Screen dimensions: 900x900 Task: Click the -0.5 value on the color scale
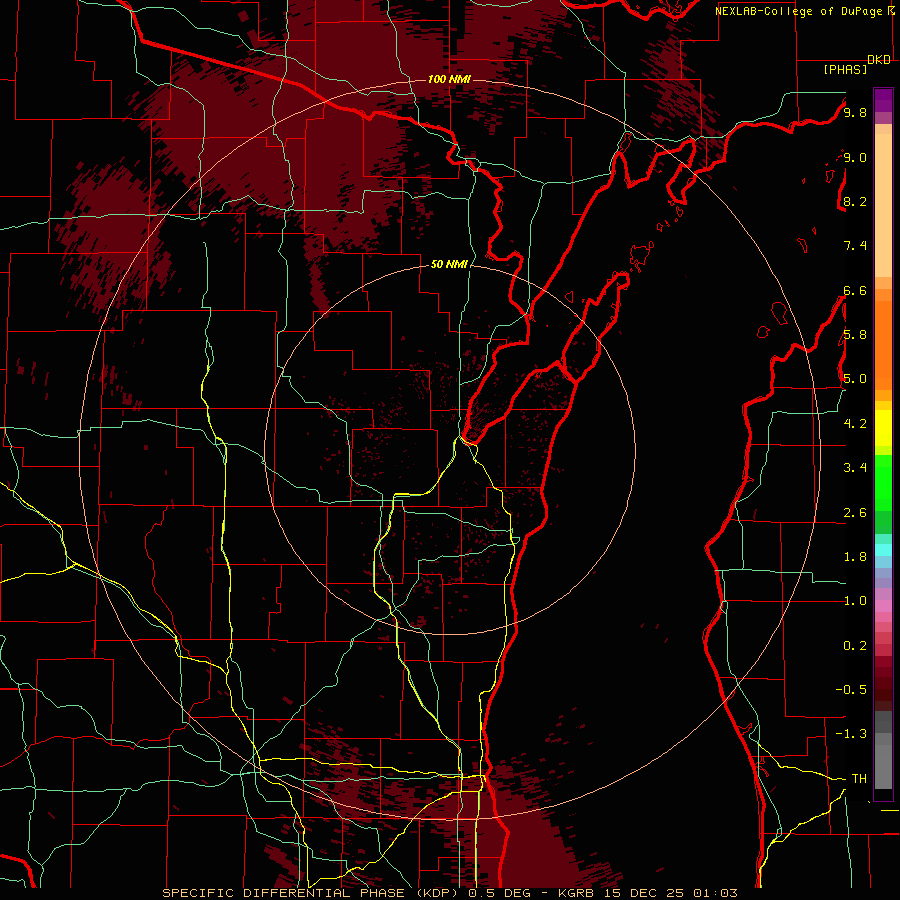851,690
